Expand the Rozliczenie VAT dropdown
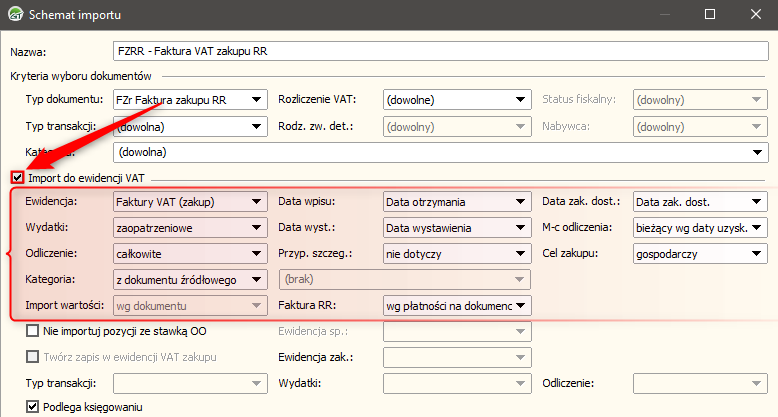 521,99
